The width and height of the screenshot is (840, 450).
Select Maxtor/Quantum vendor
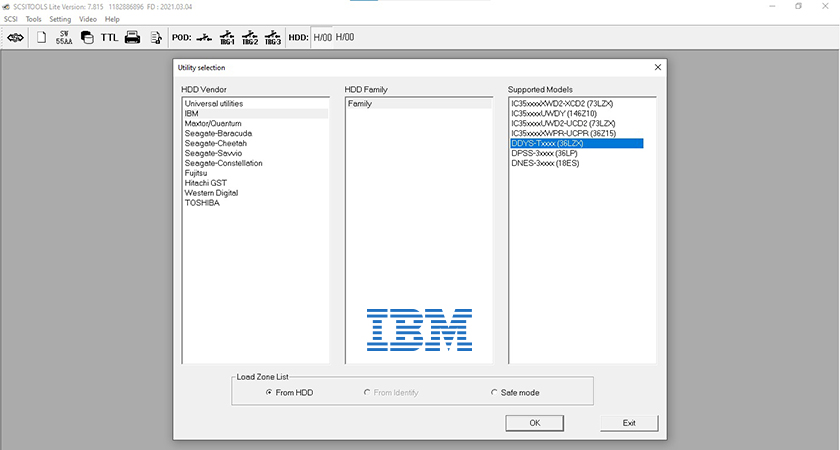pos(256,123)
